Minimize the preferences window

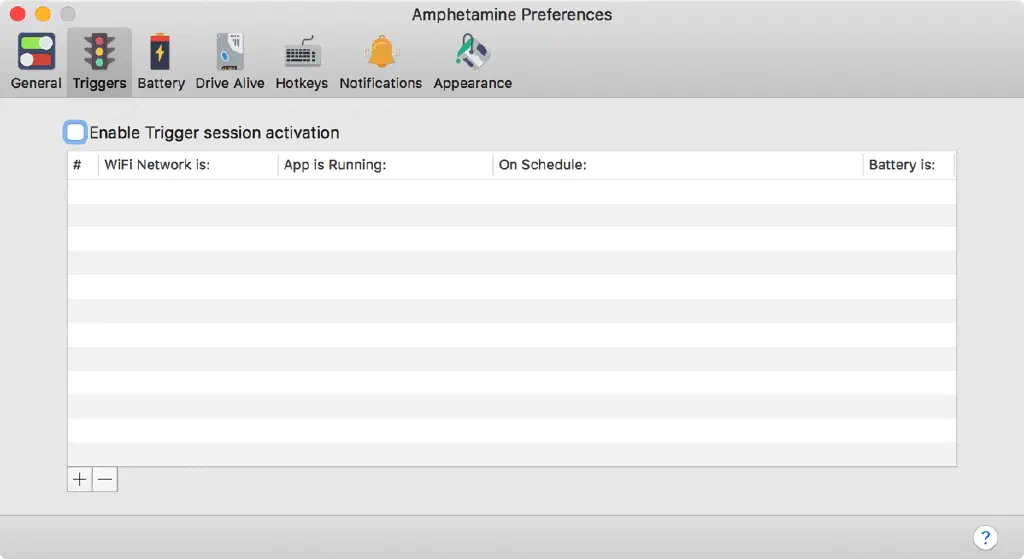(x=42, y=14)
